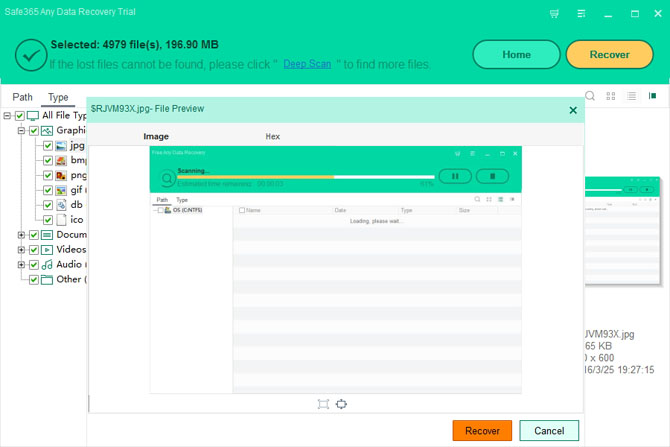Uncheck the ico checkbox
Screen dimensions: 670x447
tap(48, 220)
